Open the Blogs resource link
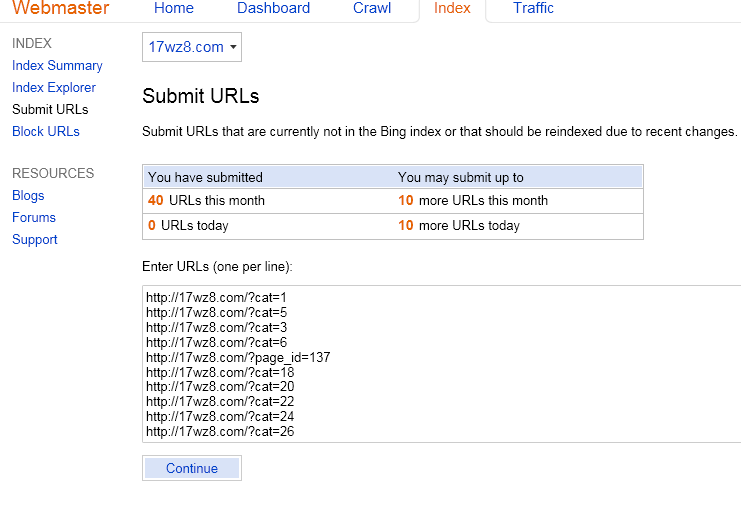 click(x=28, y=196)
